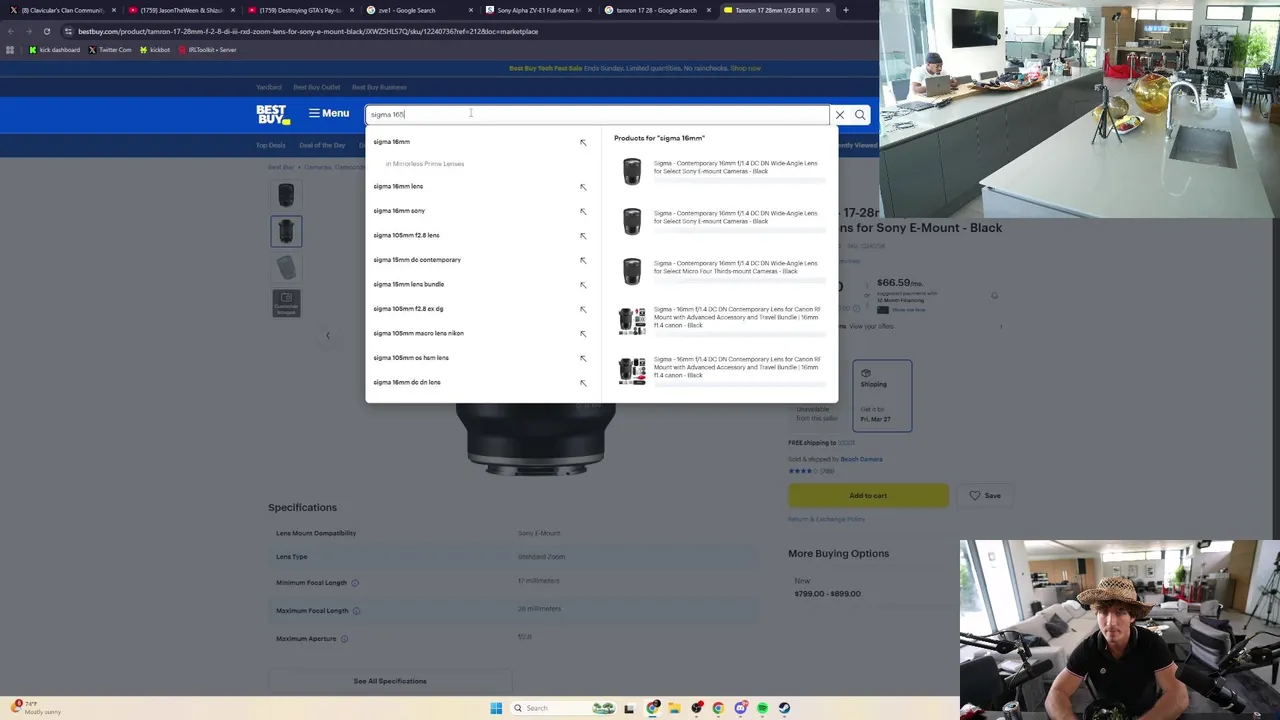
Task: Click previous image arrow in gallery
Action: click(x=327, y=336)
